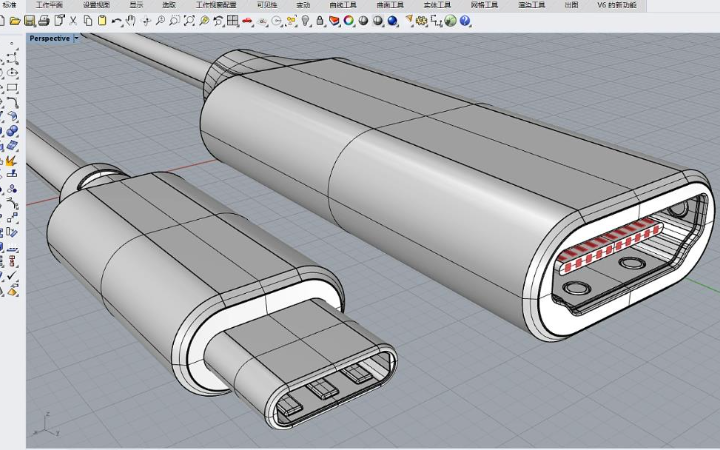Click the Cut scissors icon
Image resolution: width=720 pixels, height=450 pixels.
tap(73, 20)
